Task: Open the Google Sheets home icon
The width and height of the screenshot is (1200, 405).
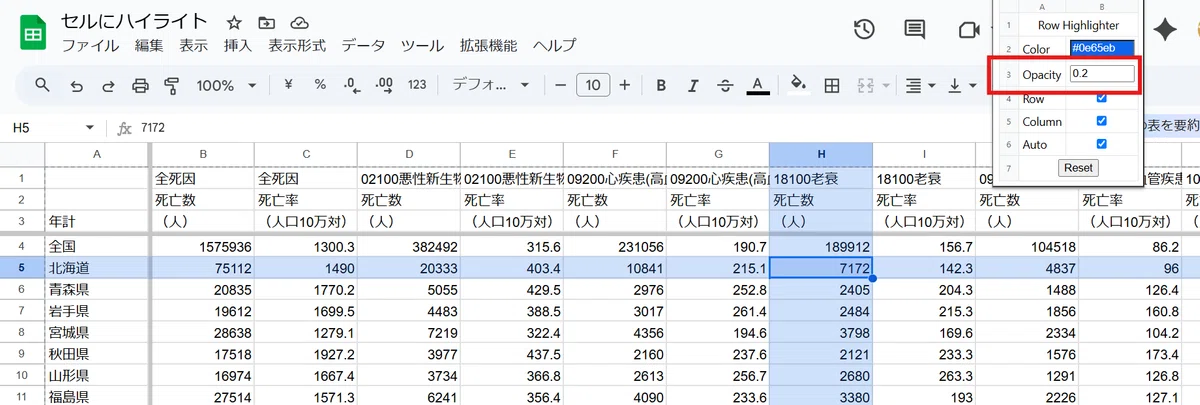Action: (x=32, y=32)
